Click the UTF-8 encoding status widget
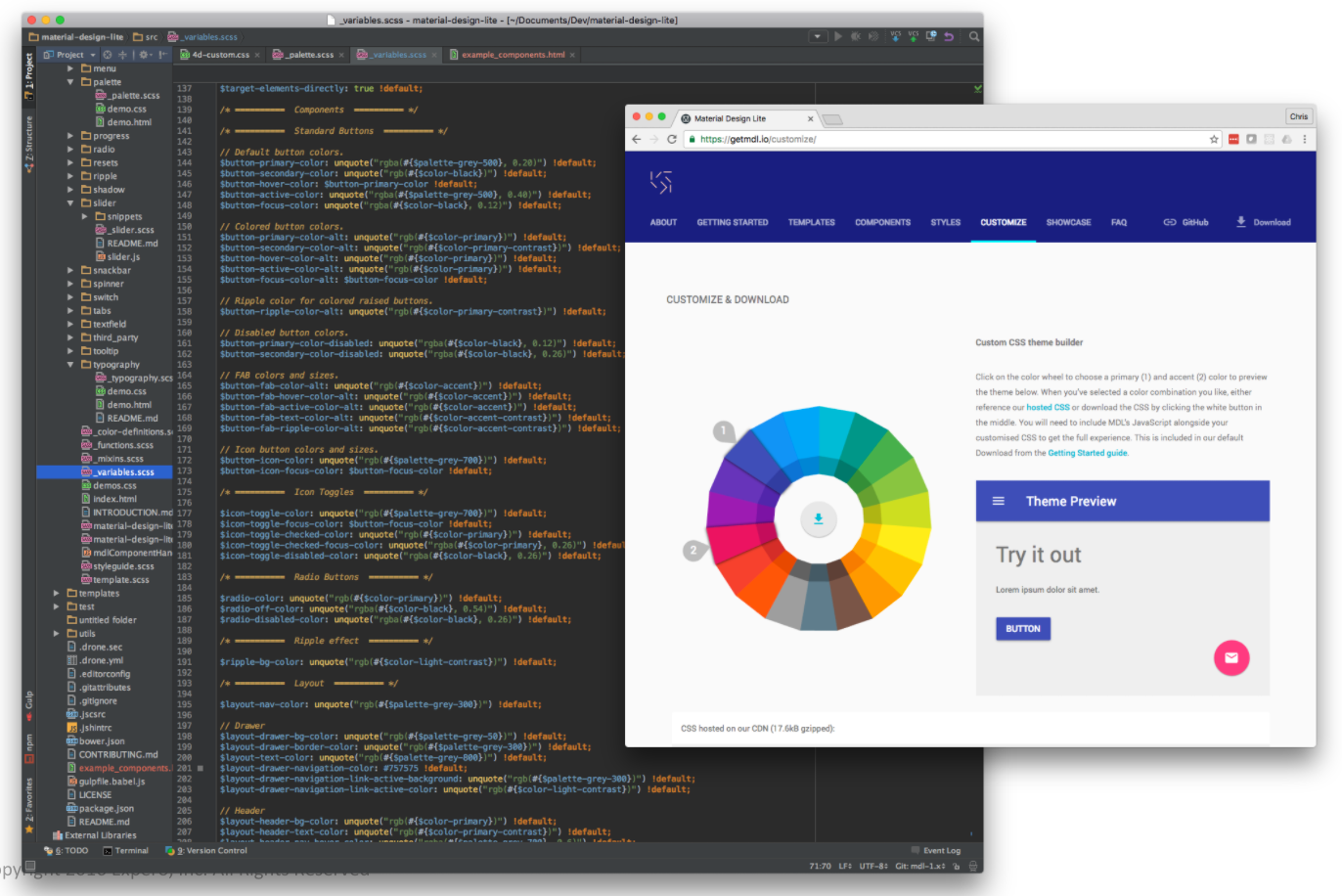Image resolution: width=1342 pixels, height=896 pixels. click(x=874, y=867)
